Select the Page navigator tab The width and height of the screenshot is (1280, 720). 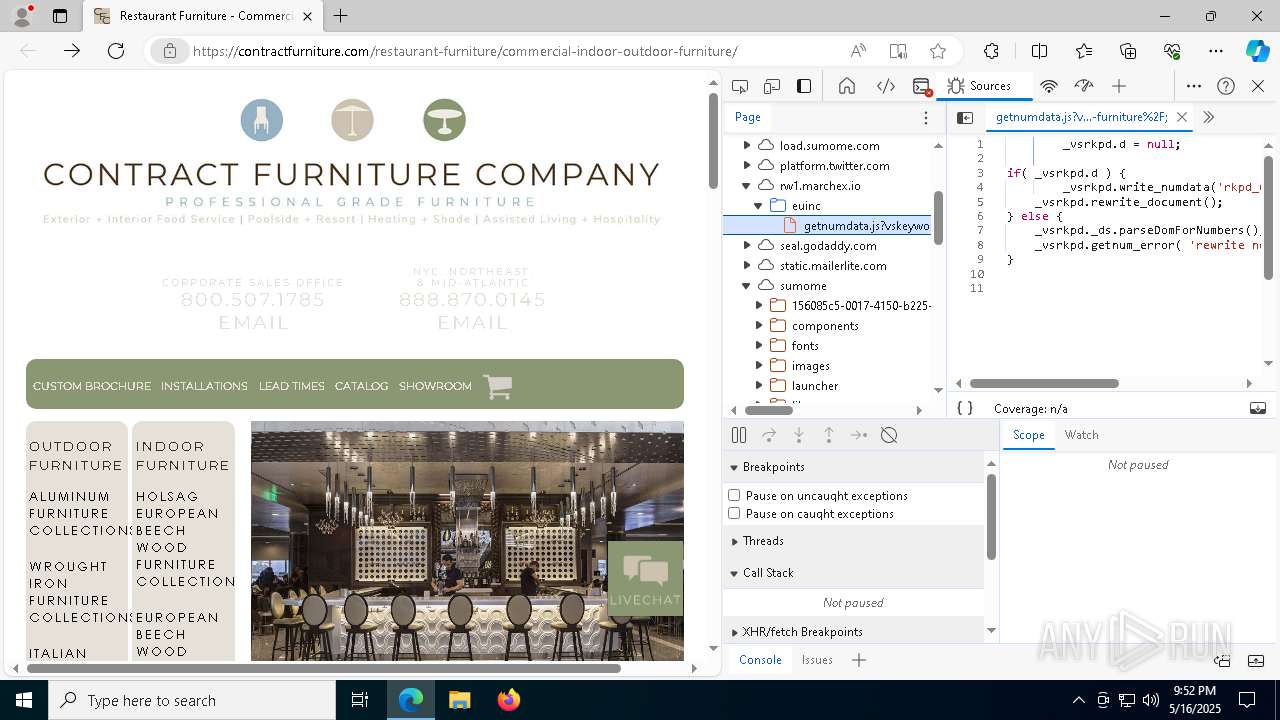748,117
